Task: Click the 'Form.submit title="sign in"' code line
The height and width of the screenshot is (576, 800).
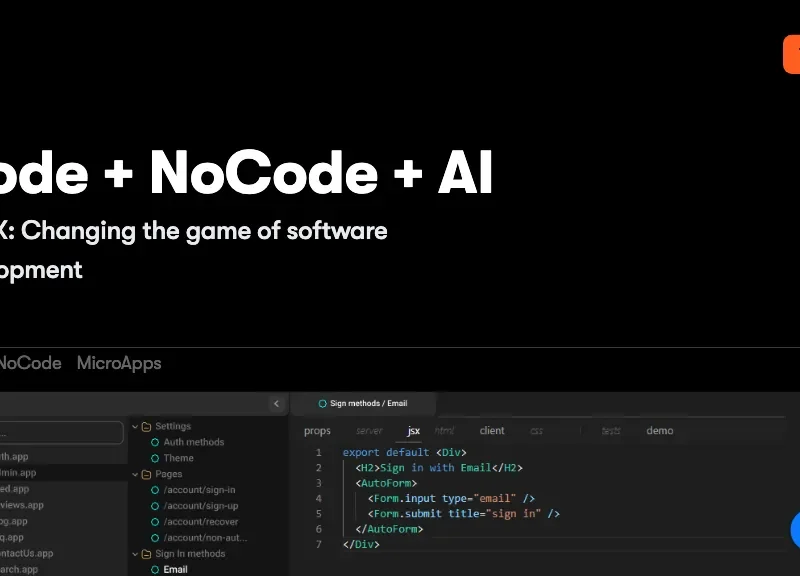Action: click(464, 514)
